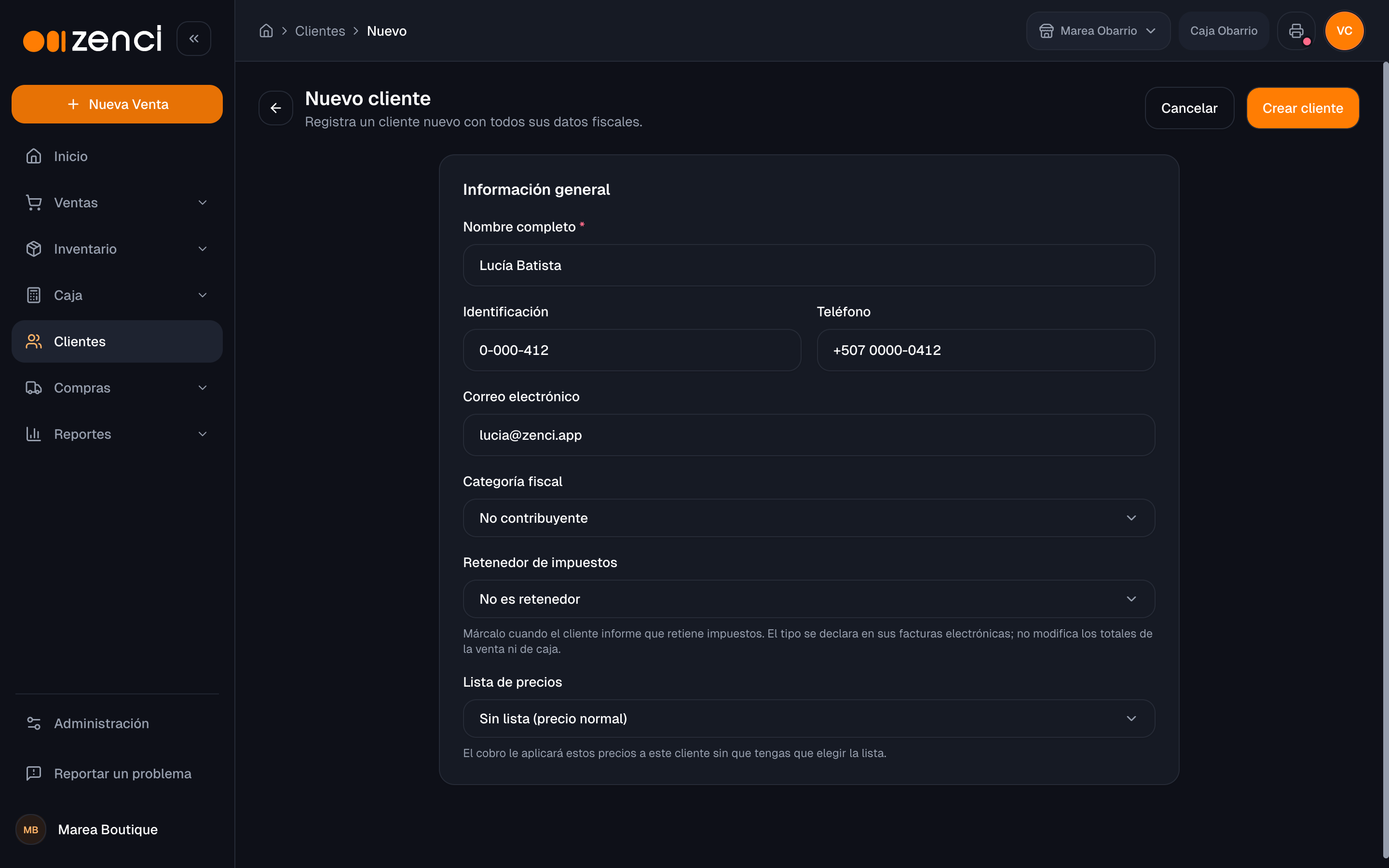Image resolution: width=1389 pixels, height=868 pixels.
Task: Click the home icon in the breadcrumb
Action: 266,31
